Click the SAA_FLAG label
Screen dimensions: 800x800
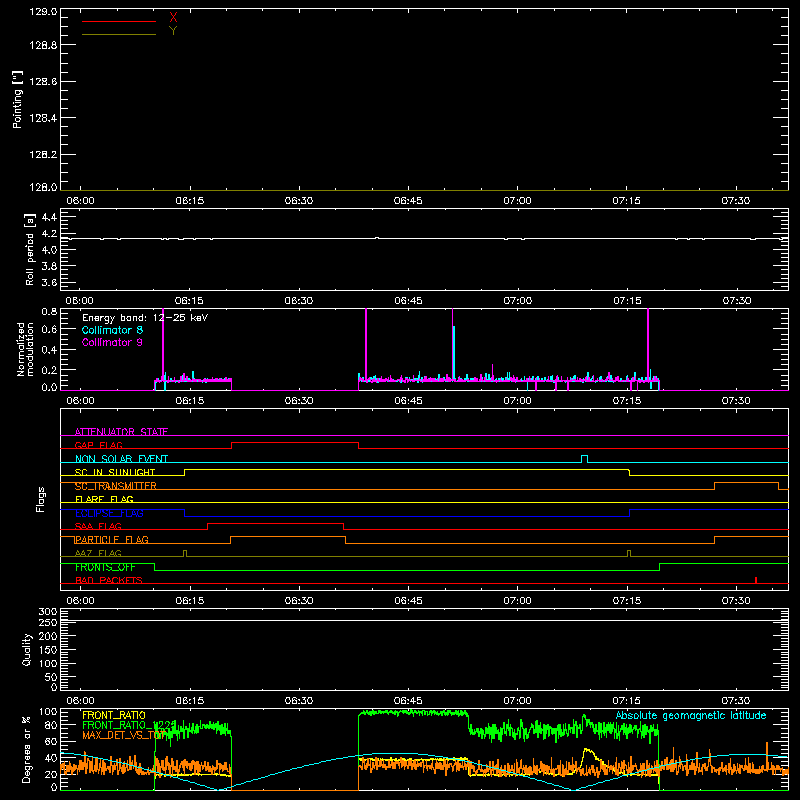tap(98, 526)
